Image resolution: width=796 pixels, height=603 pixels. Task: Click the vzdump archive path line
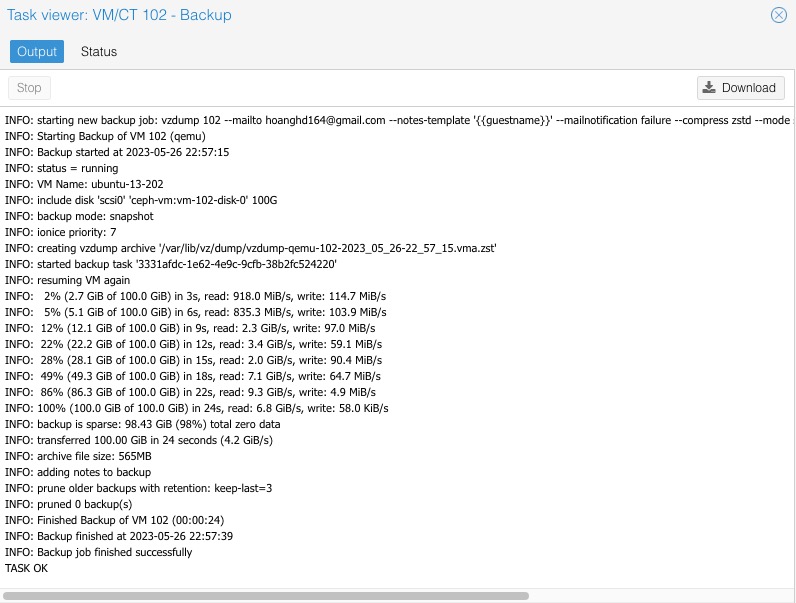251,248
